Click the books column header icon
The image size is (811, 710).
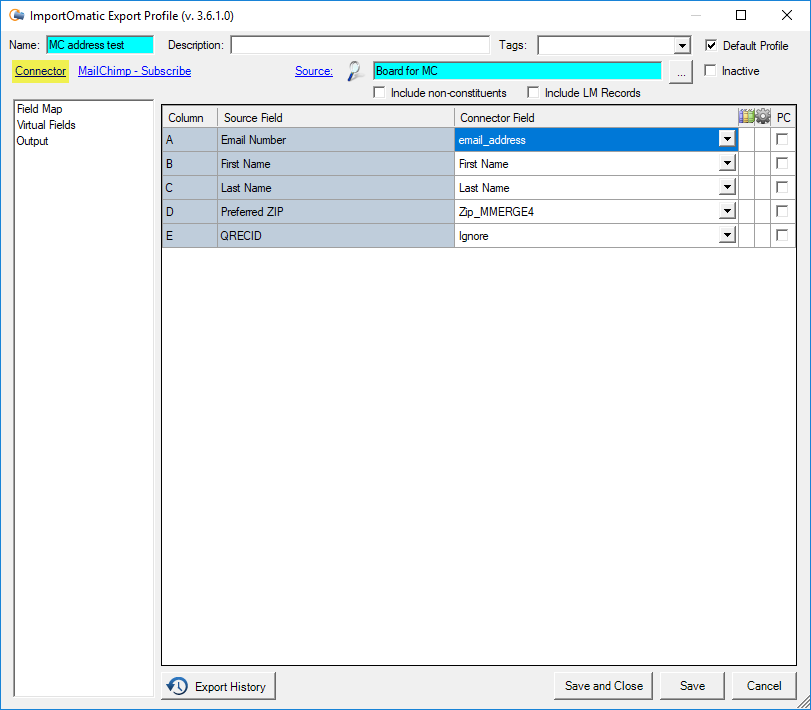pyautogui.click(x=746, y=117)
